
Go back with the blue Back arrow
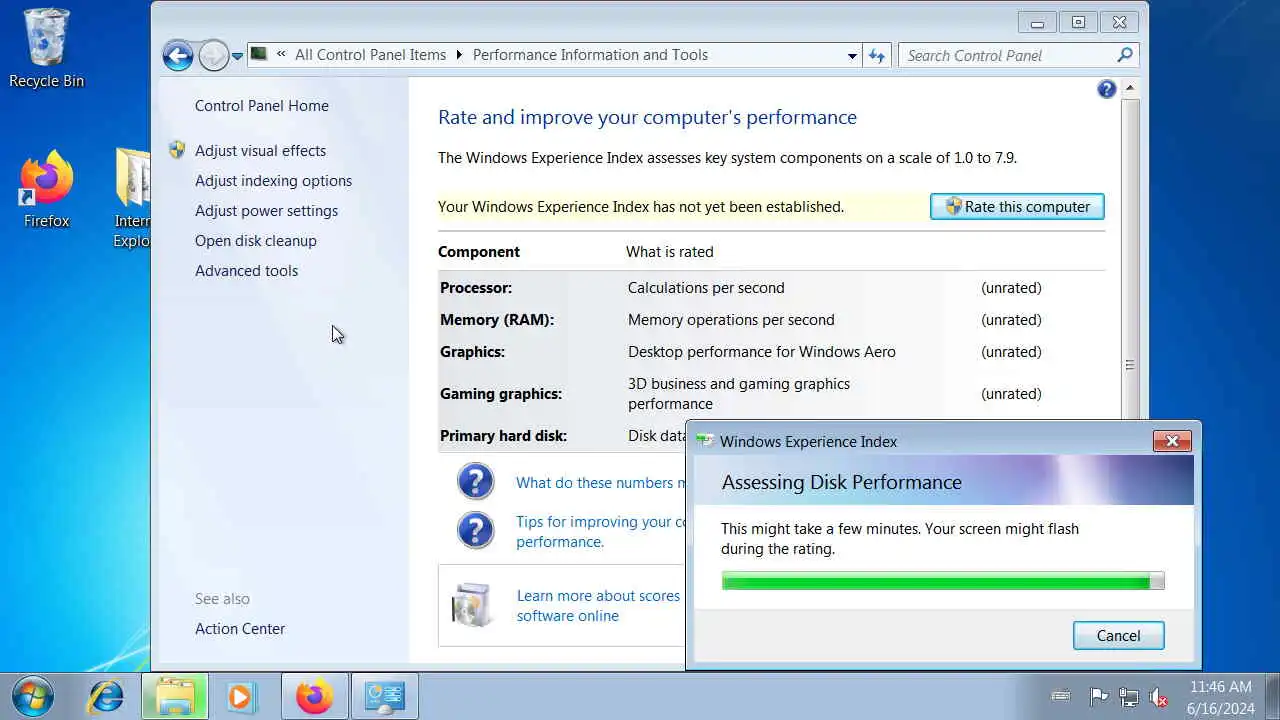coord(178,55)
